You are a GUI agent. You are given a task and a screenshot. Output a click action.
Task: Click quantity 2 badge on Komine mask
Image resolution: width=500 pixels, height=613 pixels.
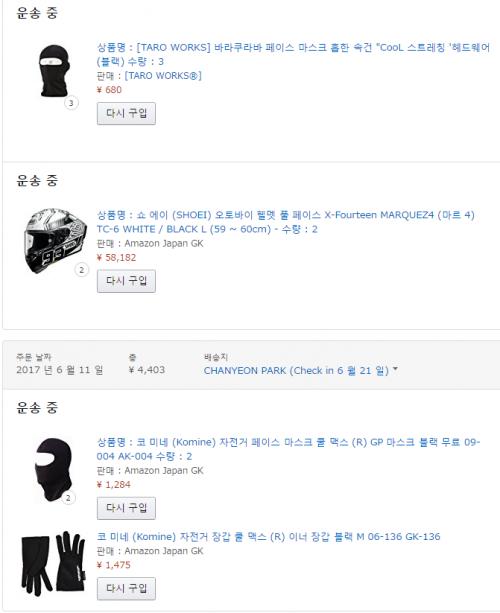pos(68,498)
